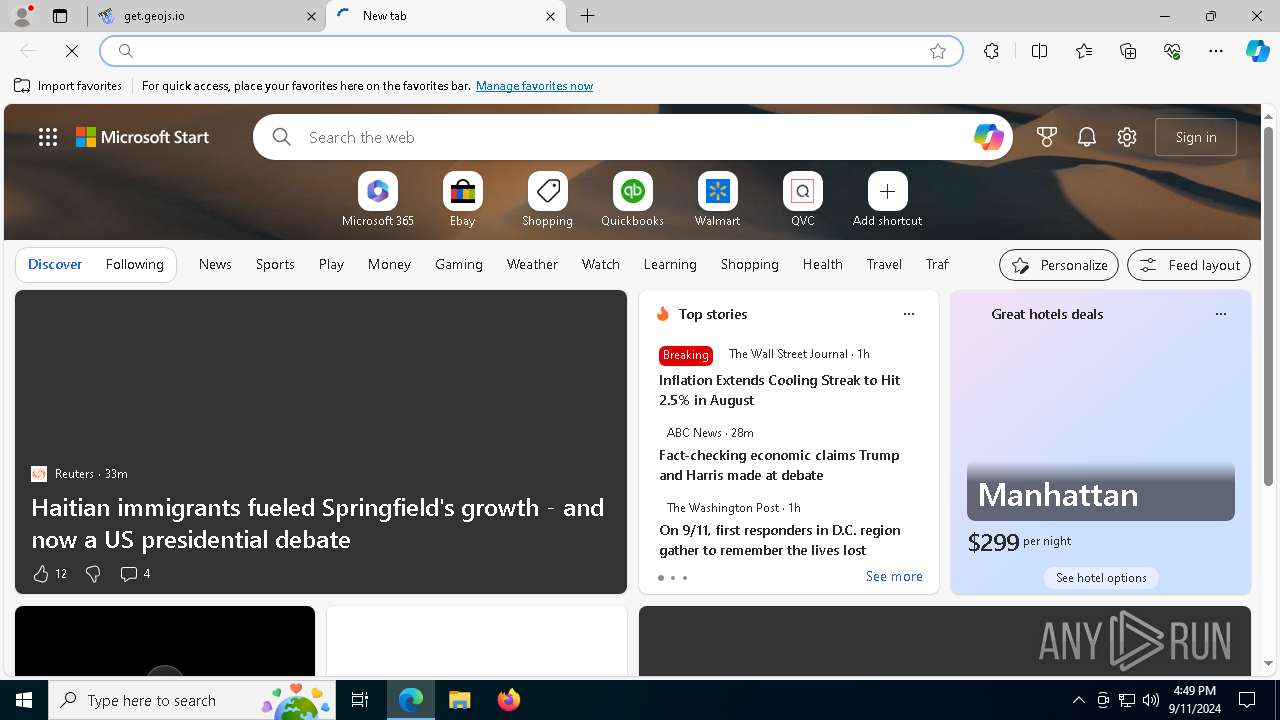The height and width of the screenshot is (720, 1280).
Task: Click the Manage favorites now link
Action: (x=535, y=86)
